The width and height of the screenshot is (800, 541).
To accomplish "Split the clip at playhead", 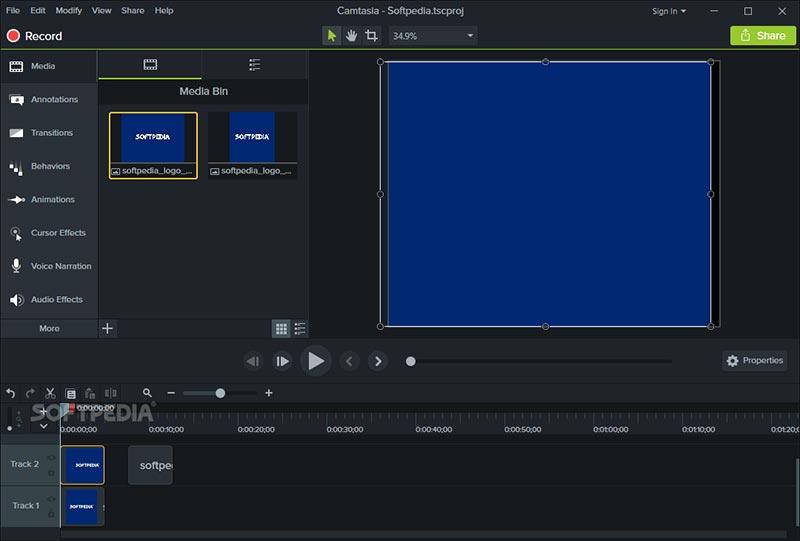I will point(110,394).
